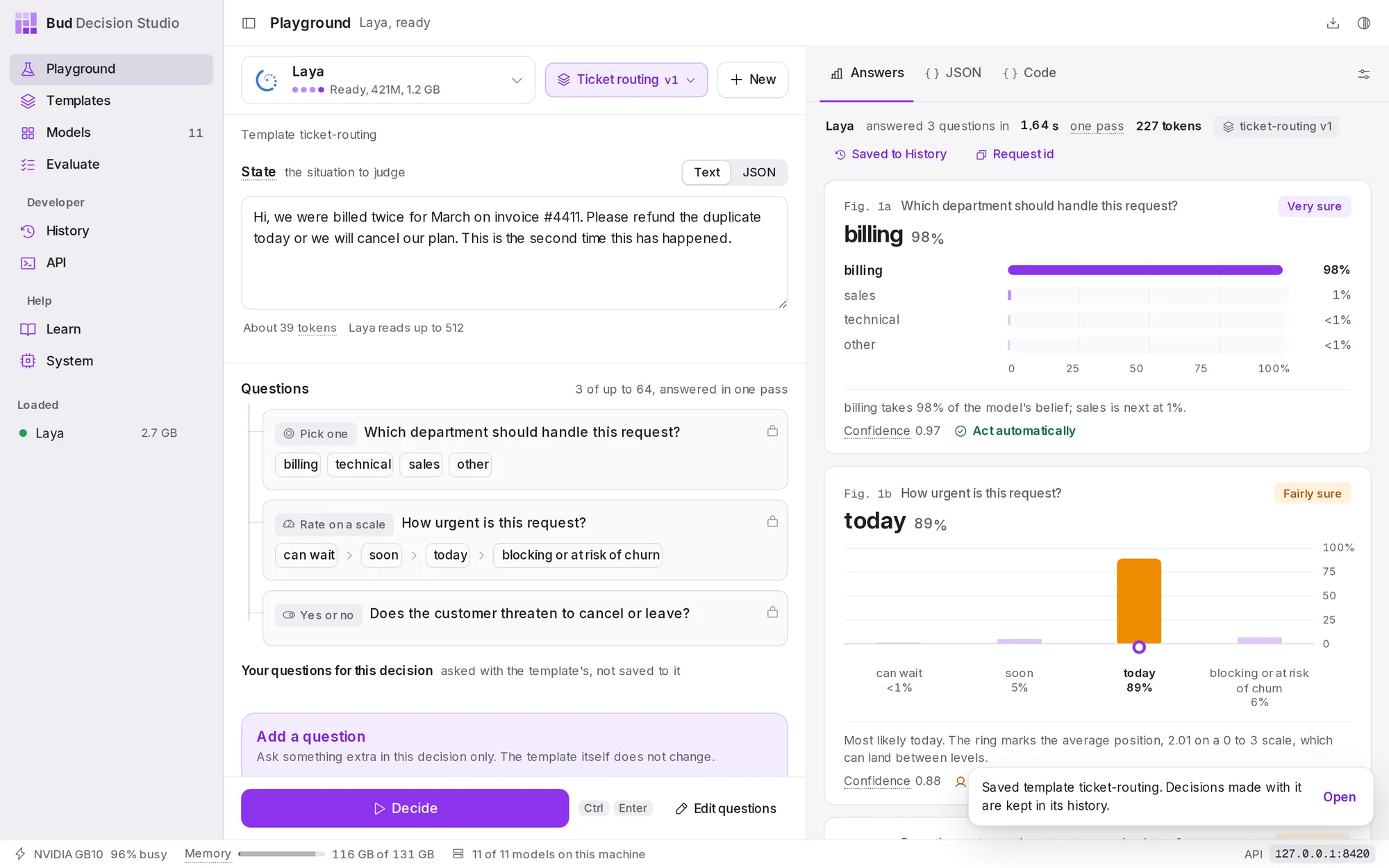Click the orange today bar in chart

(x=1139, y=601)
